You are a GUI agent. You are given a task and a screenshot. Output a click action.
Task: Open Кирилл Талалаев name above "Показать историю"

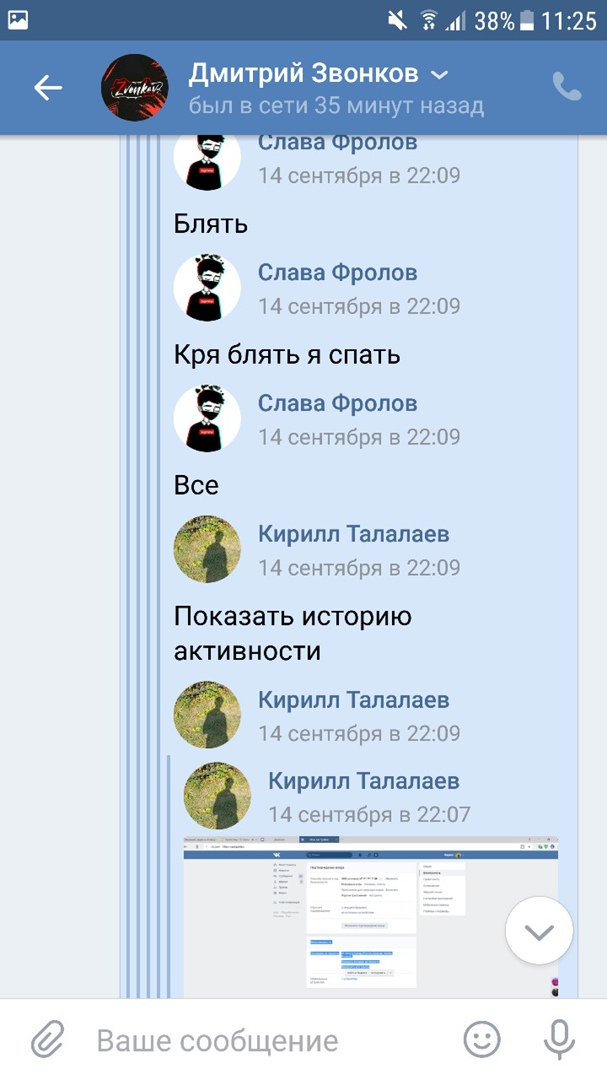[353, 534]
